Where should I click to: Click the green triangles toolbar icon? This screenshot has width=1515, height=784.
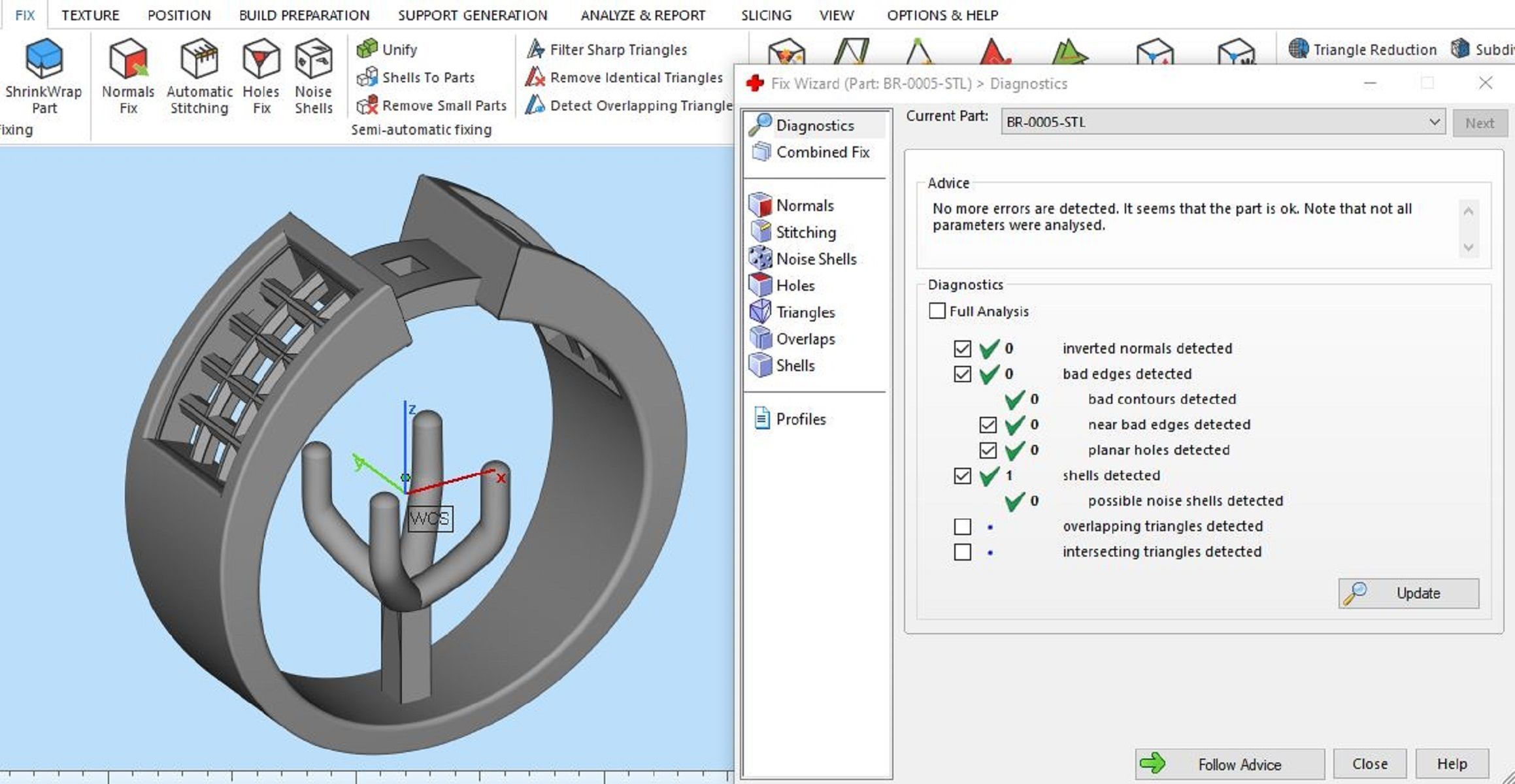point(1069,51)
